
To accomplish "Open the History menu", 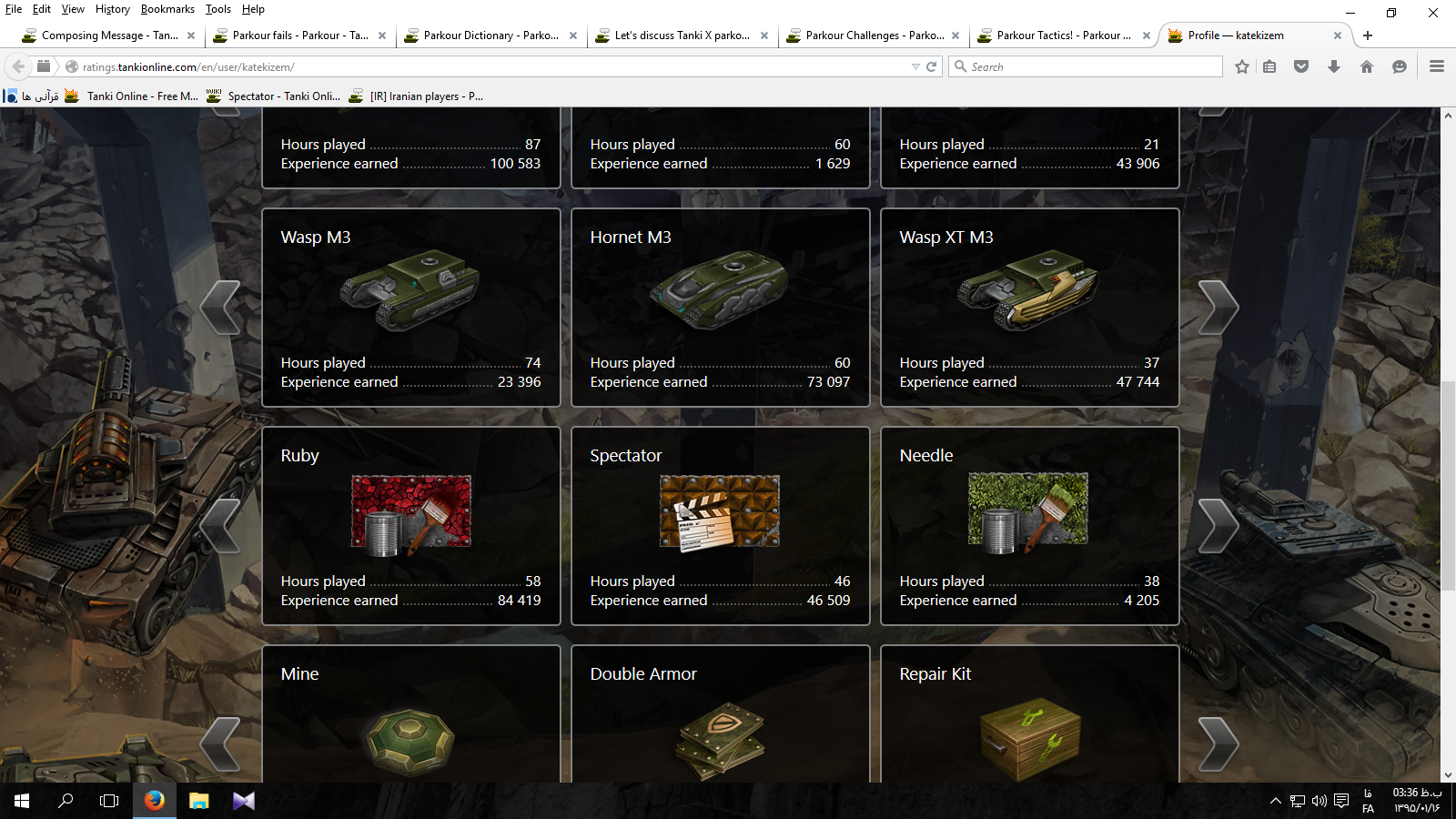I will point(113,9).
